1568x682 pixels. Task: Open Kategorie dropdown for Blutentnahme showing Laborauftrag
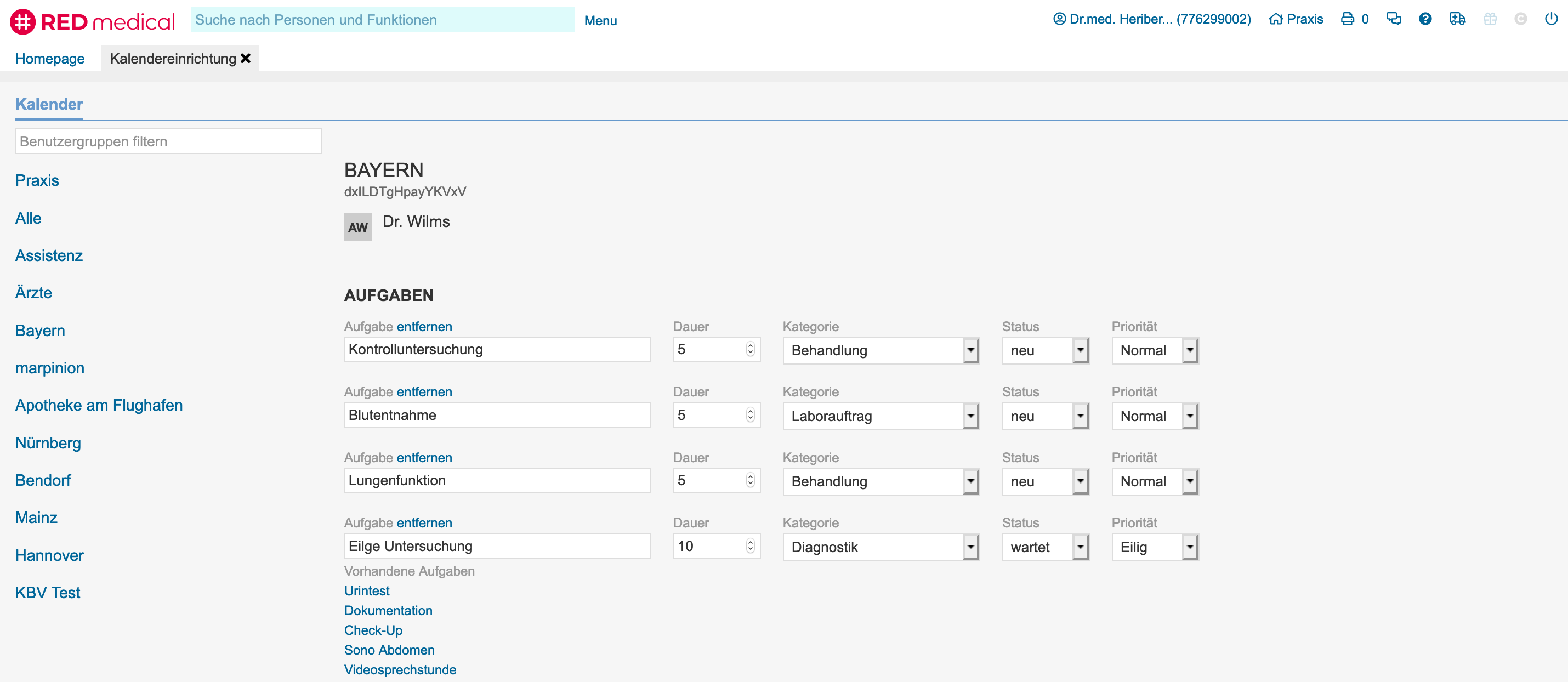(x=970, y=416)
